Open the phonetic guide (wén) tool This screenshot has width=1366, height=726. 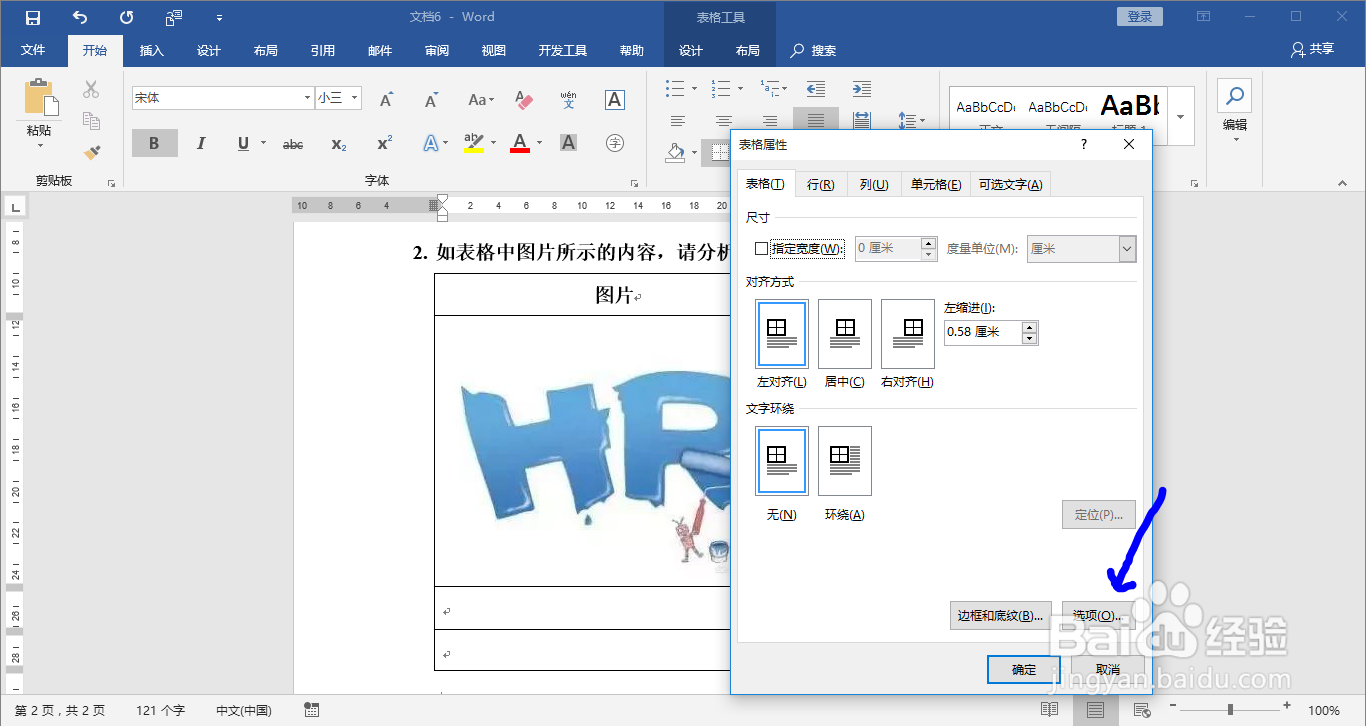569,99
